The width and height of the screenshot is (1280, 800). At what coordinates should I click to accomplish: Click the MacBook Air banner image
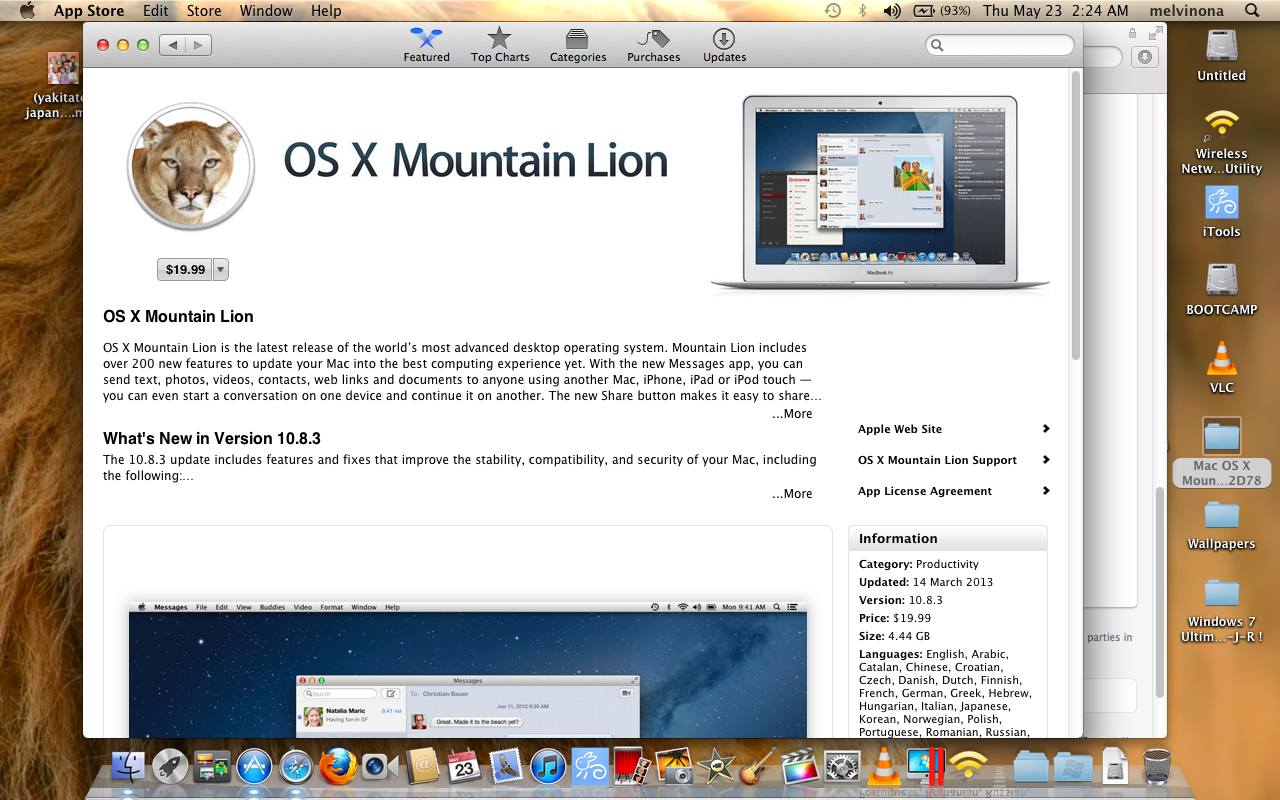coord(880,193)
